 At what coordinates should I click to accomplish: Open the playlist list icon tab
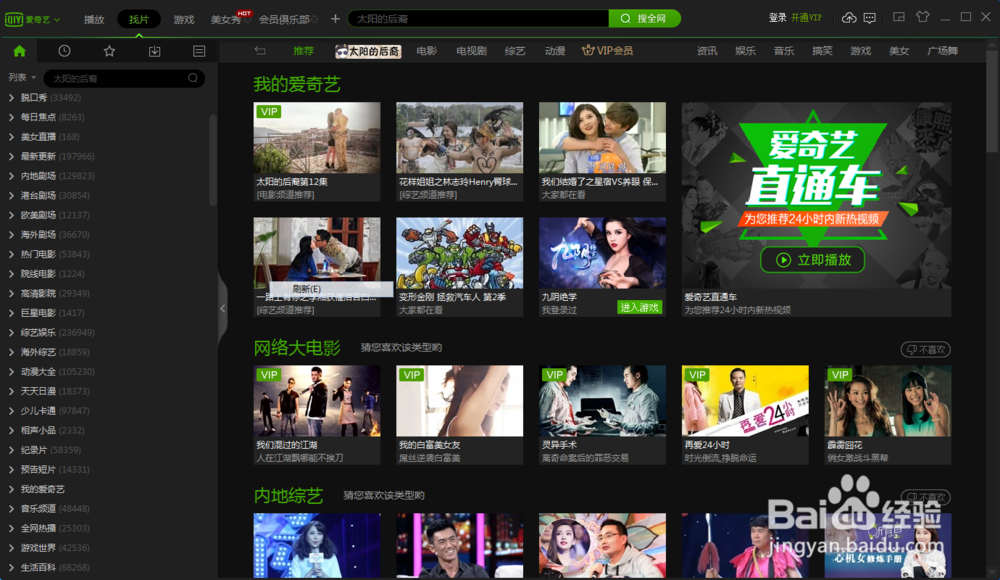click(x=199, y=51)
